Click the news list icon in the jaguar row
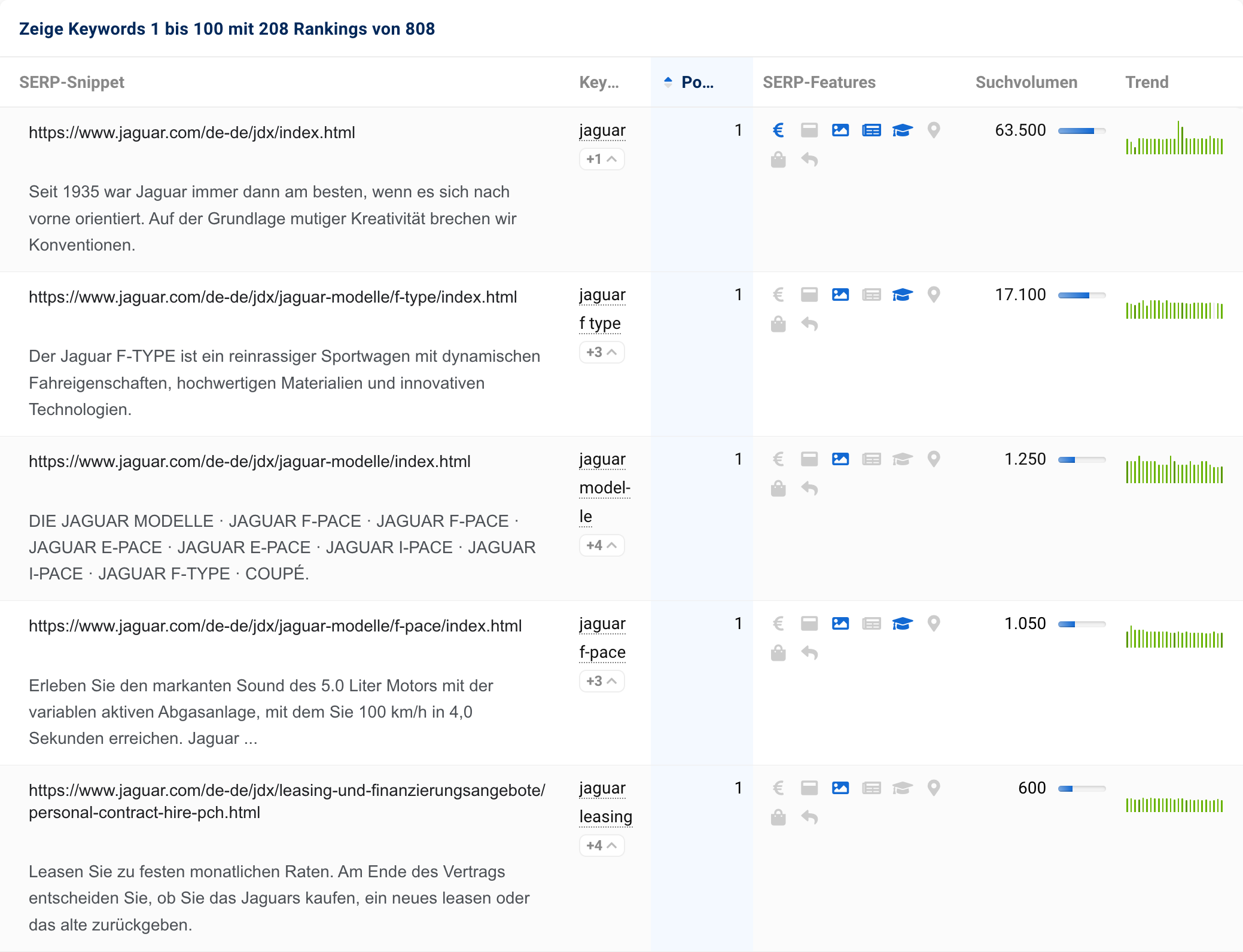The height and width of the screenshot is (952, 1243). click(x=871, y=130)
